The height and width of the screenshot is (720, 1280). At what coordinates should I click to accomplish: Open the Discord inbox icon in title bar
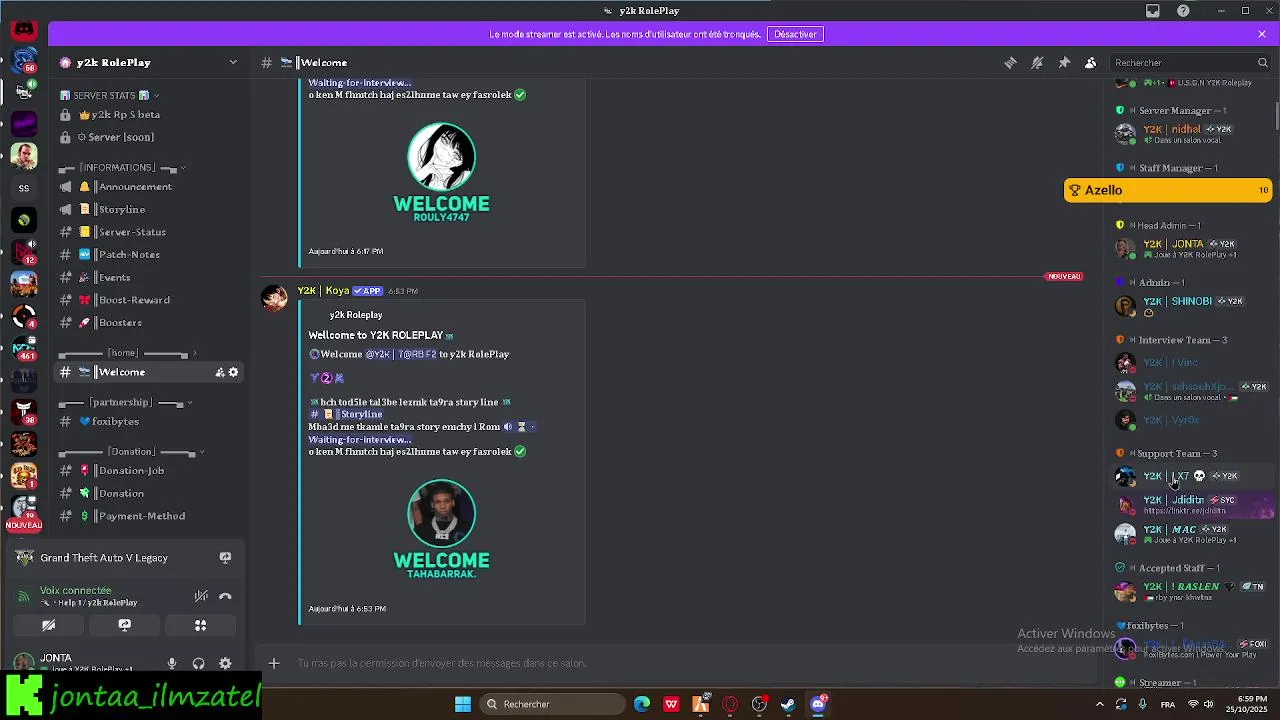pos(1153,11)
